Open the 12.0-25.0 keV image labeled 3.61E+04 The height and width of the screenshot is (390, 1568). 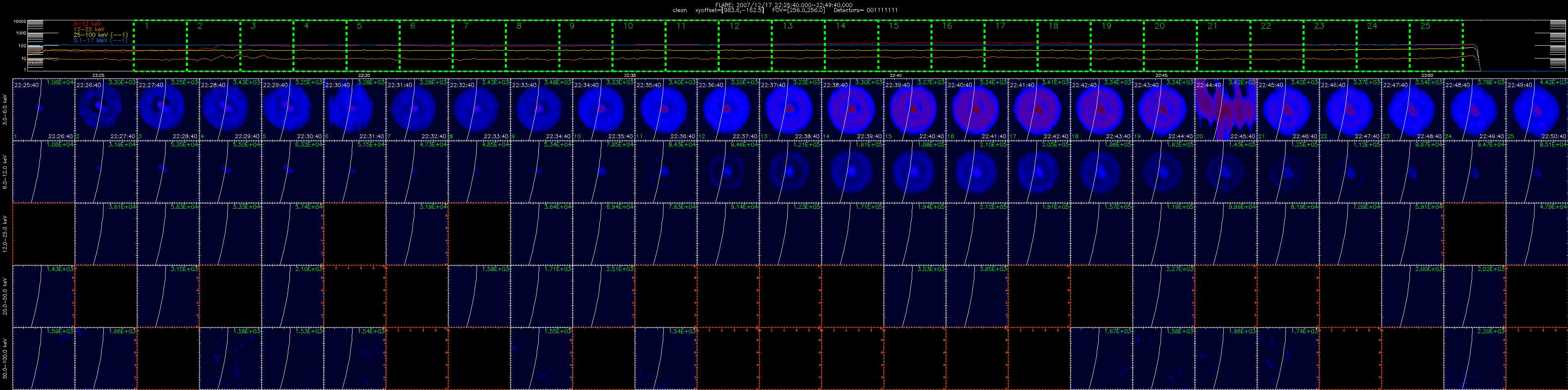pos(105,234)
